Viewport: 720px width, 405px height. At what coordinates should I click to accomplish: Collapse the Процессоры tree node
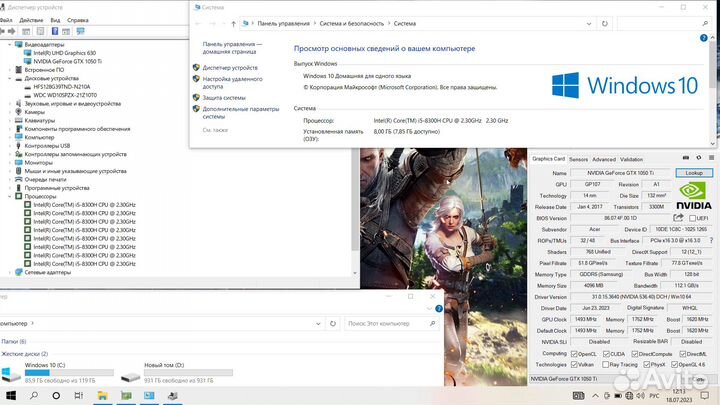tap(11, 197)
